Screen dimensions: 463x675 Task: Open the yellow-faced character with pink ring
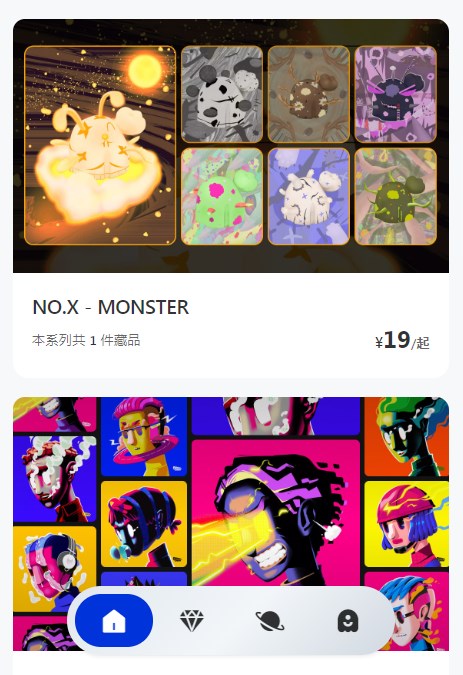(x=144, y=437)
